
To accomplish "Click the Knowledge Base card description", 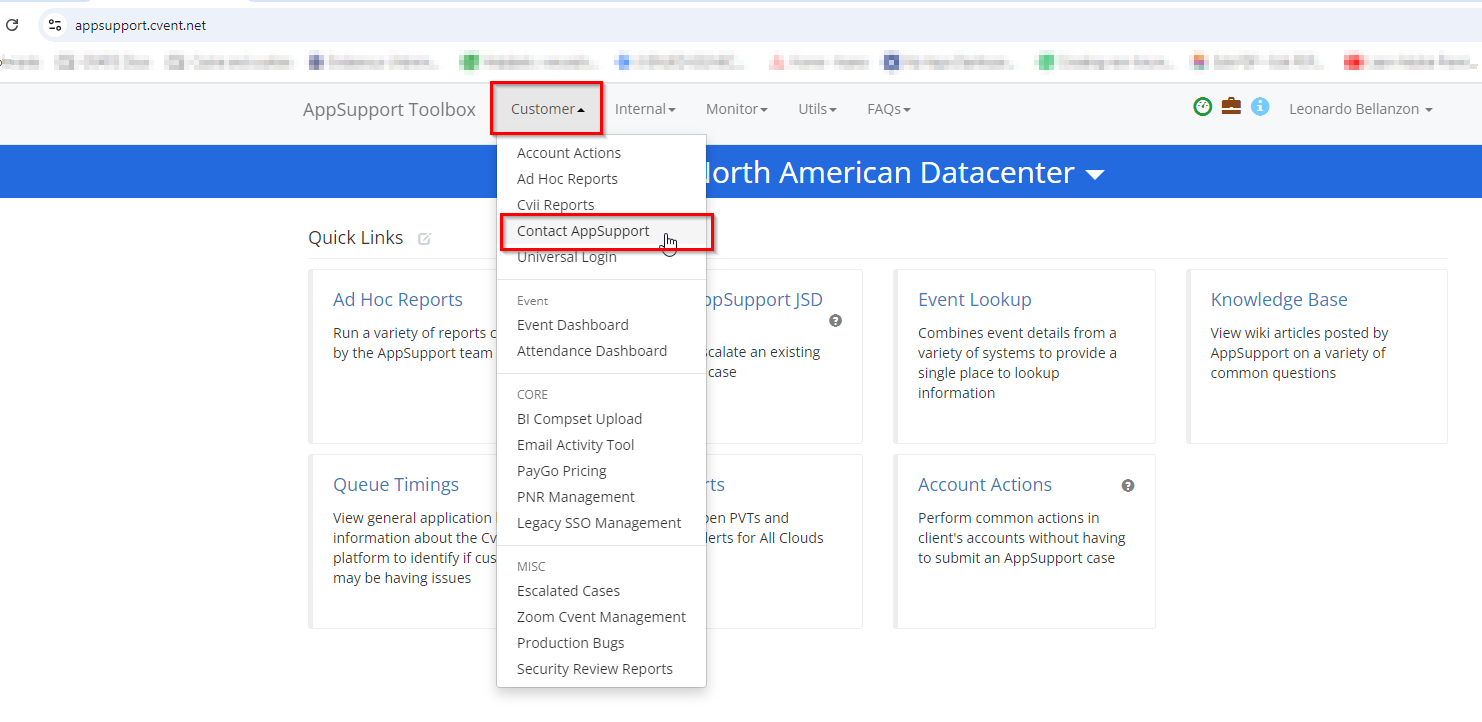I will [x=1299, y=353].
